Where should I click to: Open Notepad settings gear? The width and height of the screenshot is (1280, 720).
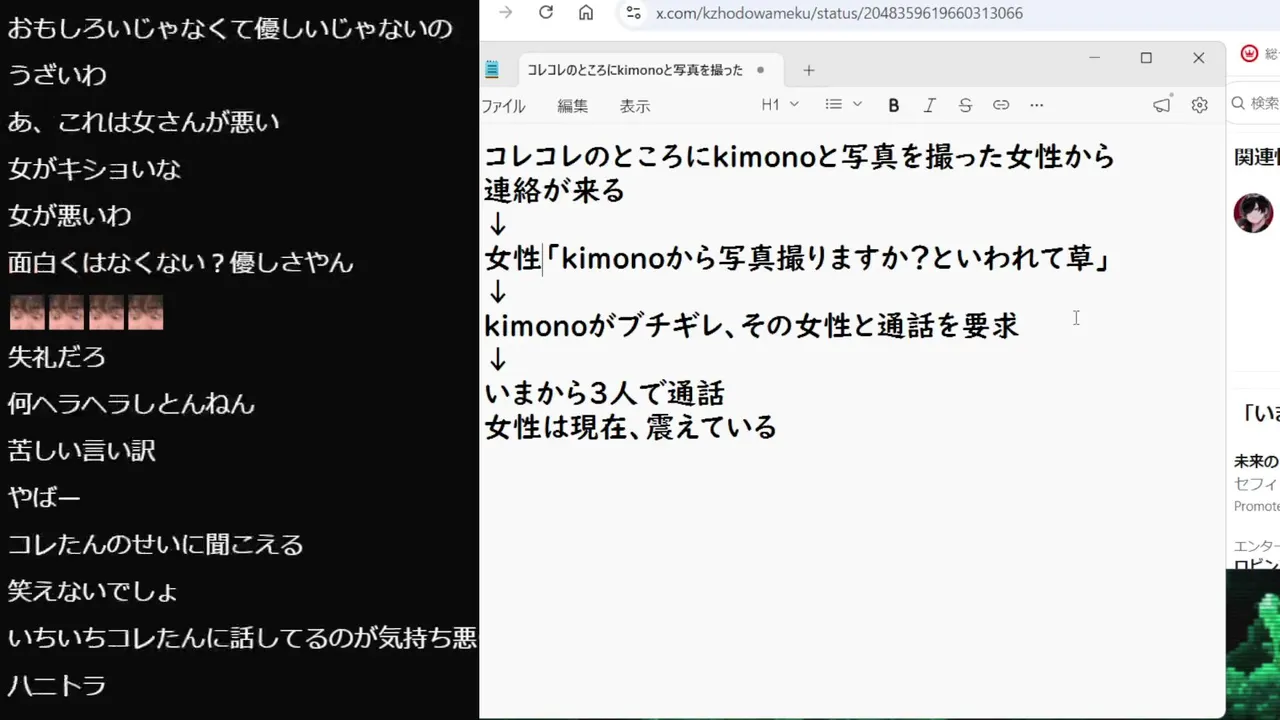[x=1200, y=105]
